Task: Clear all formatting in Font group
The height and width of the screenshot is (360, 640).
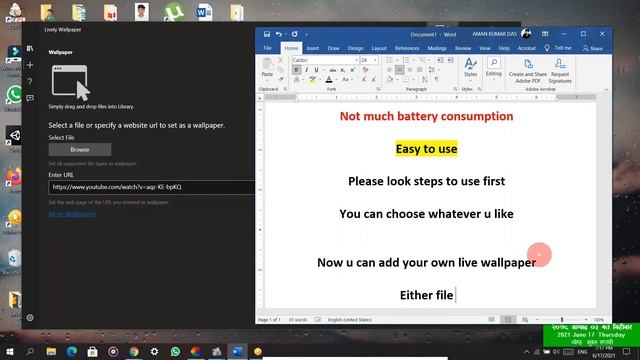Action: pyautogui.click(x=365, y=70)
